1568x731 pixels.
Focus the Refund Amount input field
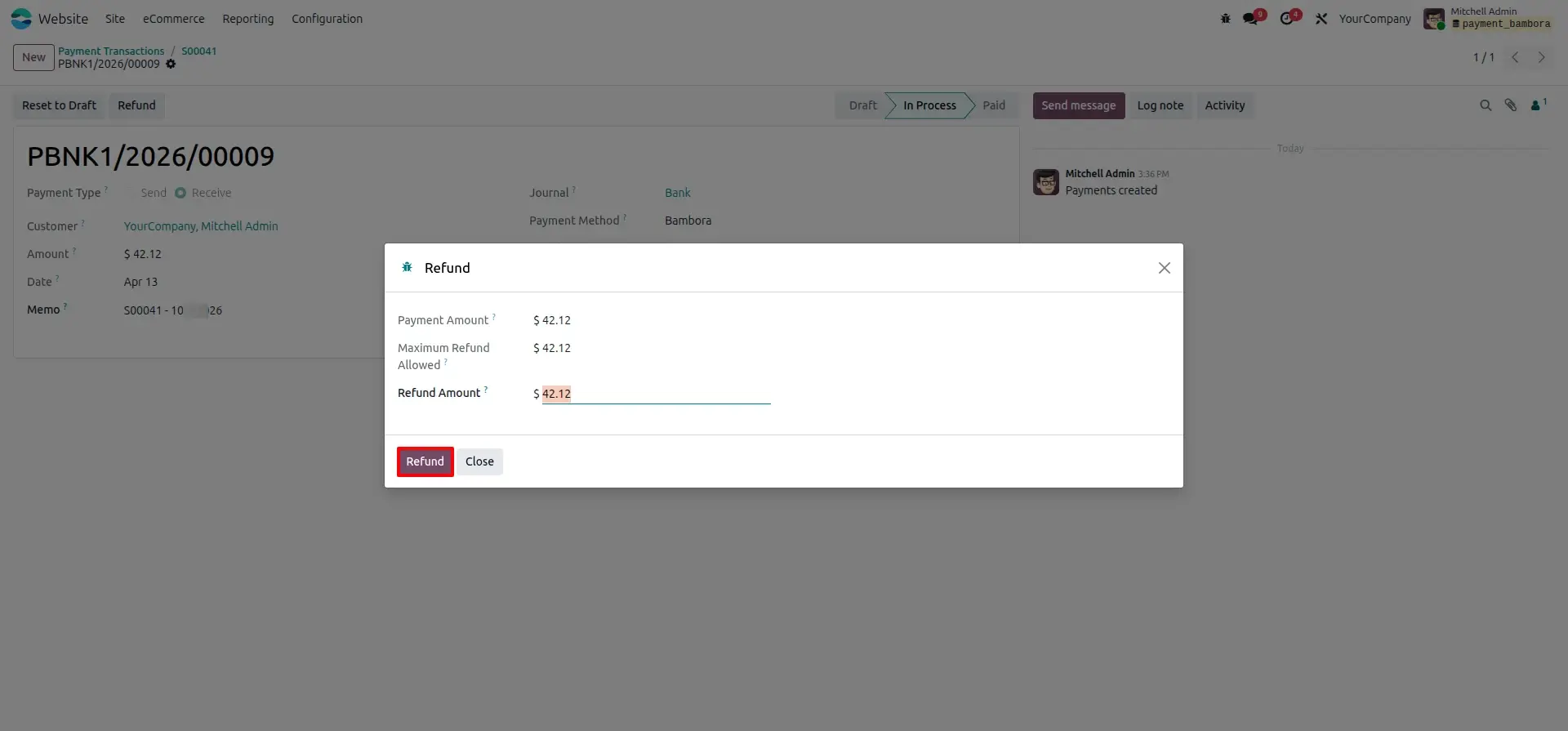click(656, 394)
